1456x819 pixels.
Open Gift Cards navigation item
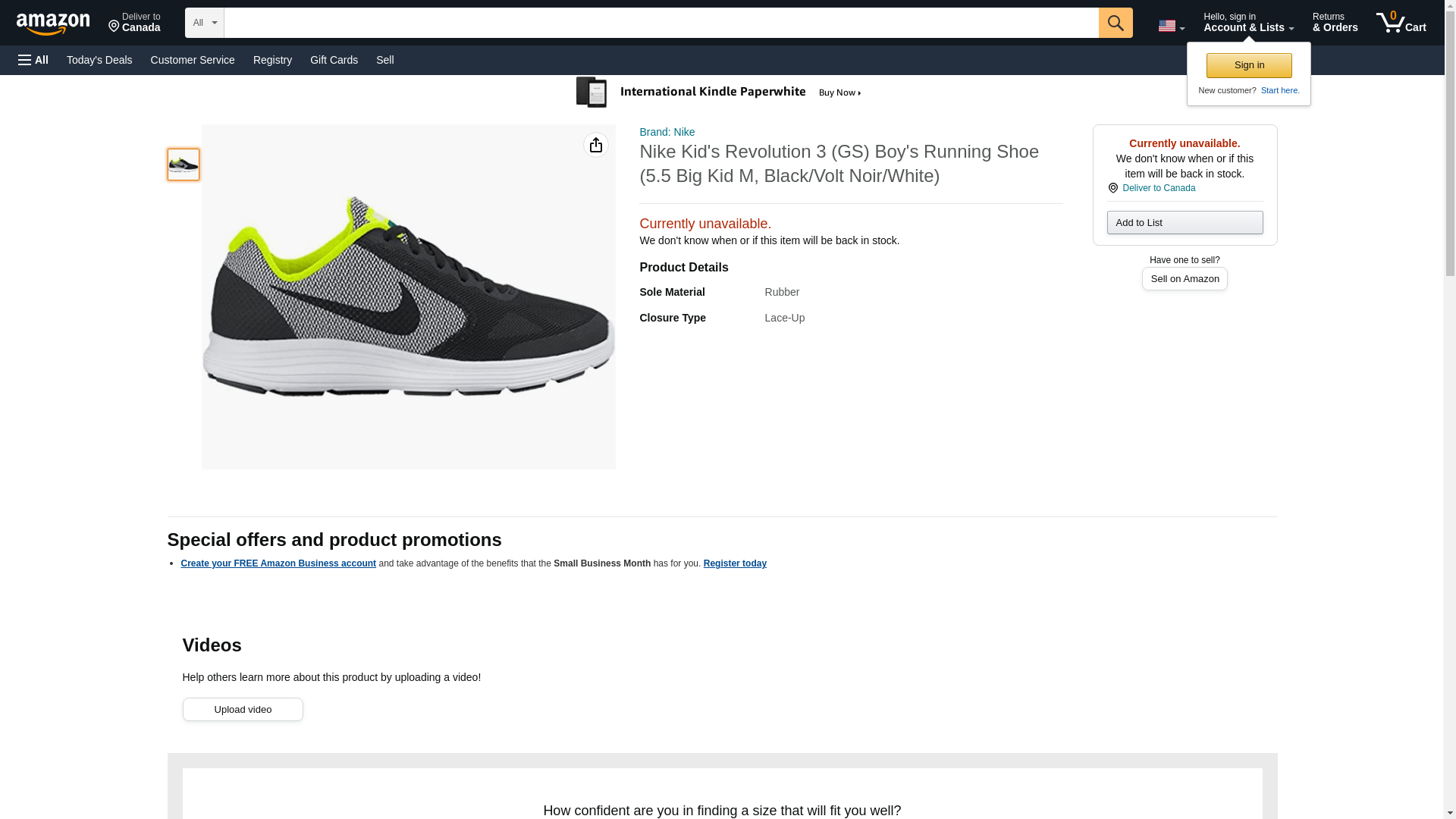pos(334,60)
